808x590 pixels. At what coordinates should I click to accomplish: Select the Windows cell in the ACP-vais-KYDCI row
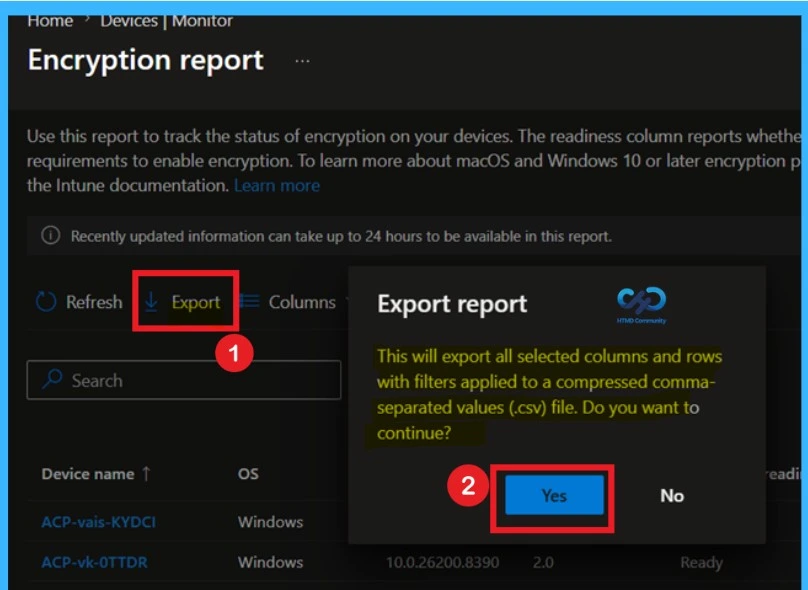click(x=271, y=522)
